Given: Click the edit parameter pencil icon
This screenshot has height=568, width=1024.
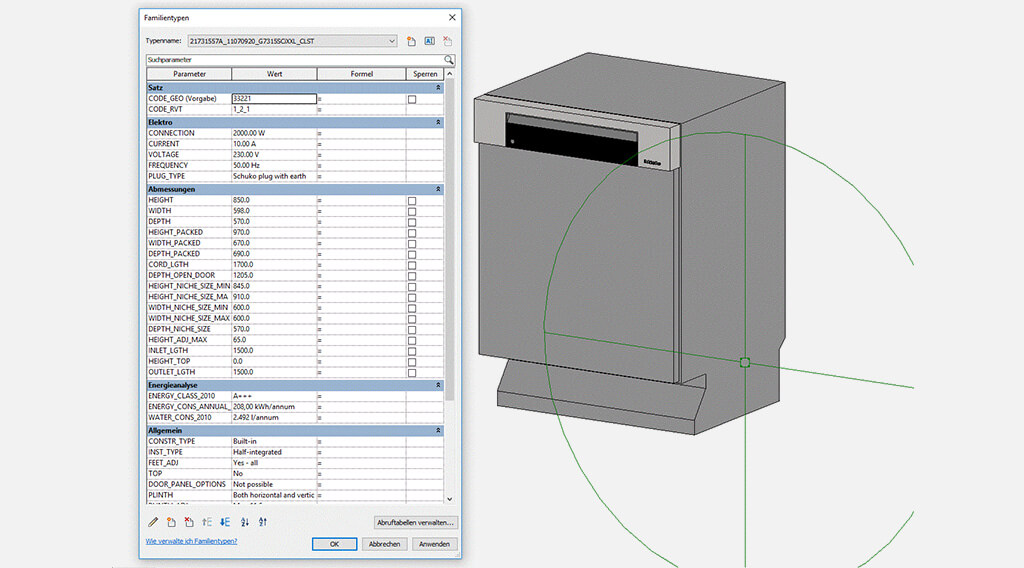Looking at the screenshot, I should pyautogui.click(x=153, y=522).
